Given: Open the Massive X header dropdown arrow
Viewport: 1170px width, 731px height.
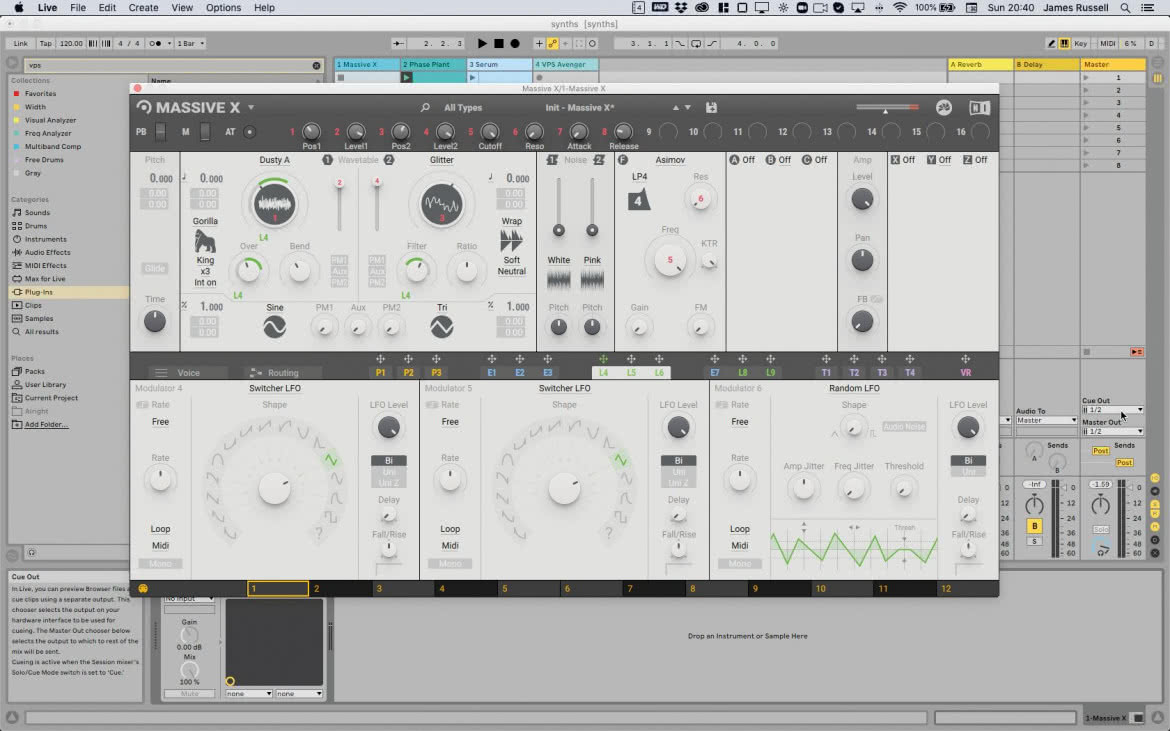Looking at the screenshot, I should pos(251,107).
